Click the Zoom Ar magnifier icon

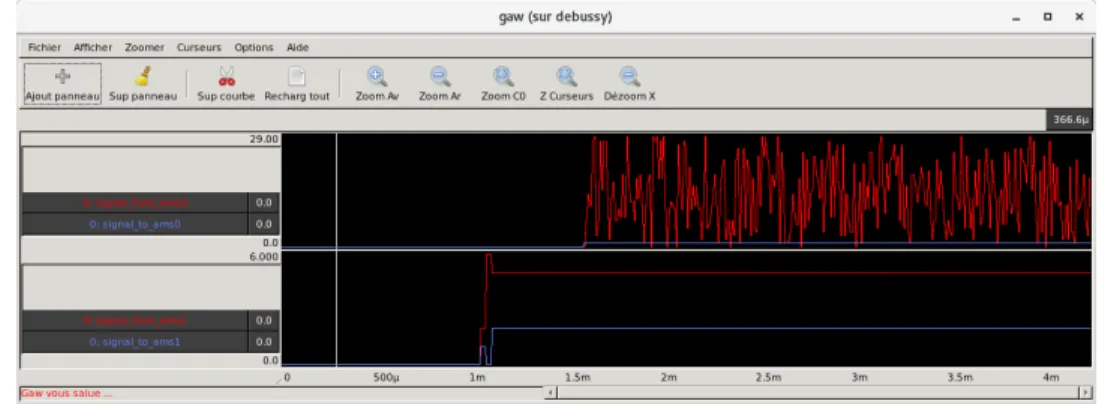coord(440,76)
